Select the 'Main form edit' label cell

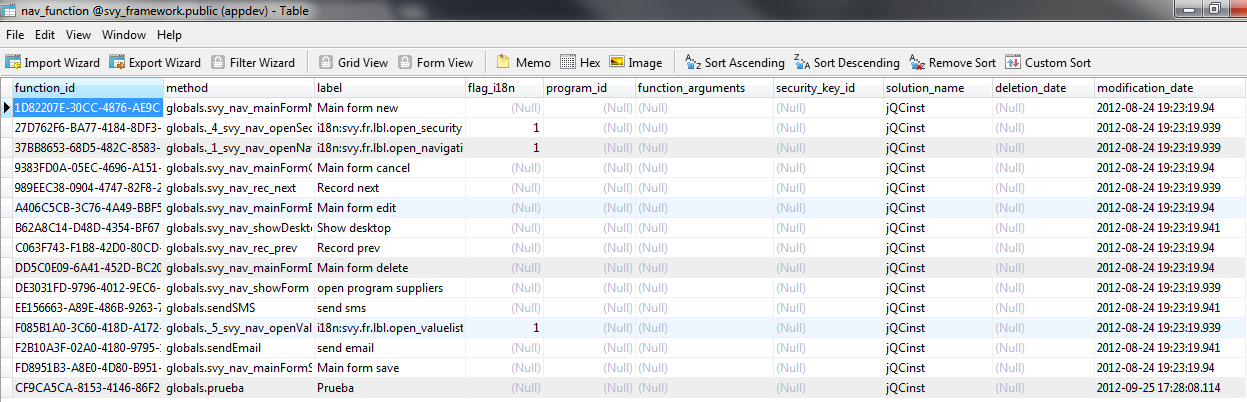[x=389, y=208]
